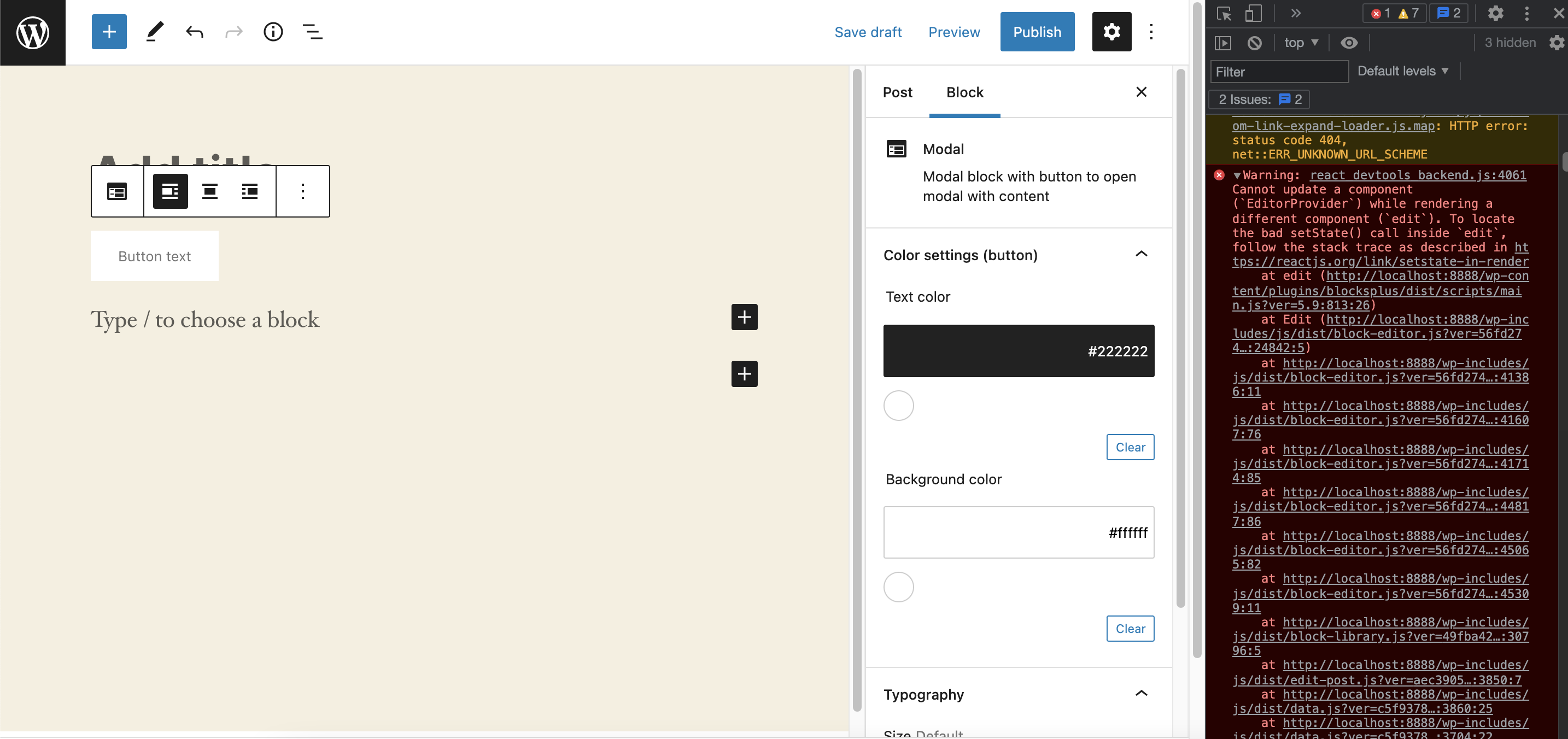Toggle the device emulation icon in DevTools
The image size is (1568, 739).
click(x=1253, y=13)
